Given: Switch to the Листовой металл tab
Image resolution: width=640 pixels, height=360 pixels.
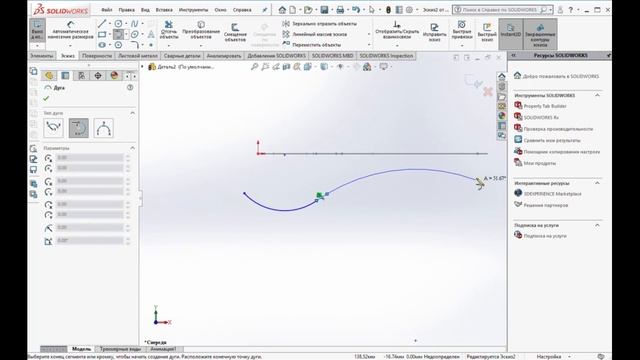Looking at the screenshot, I should pos(138,56).
